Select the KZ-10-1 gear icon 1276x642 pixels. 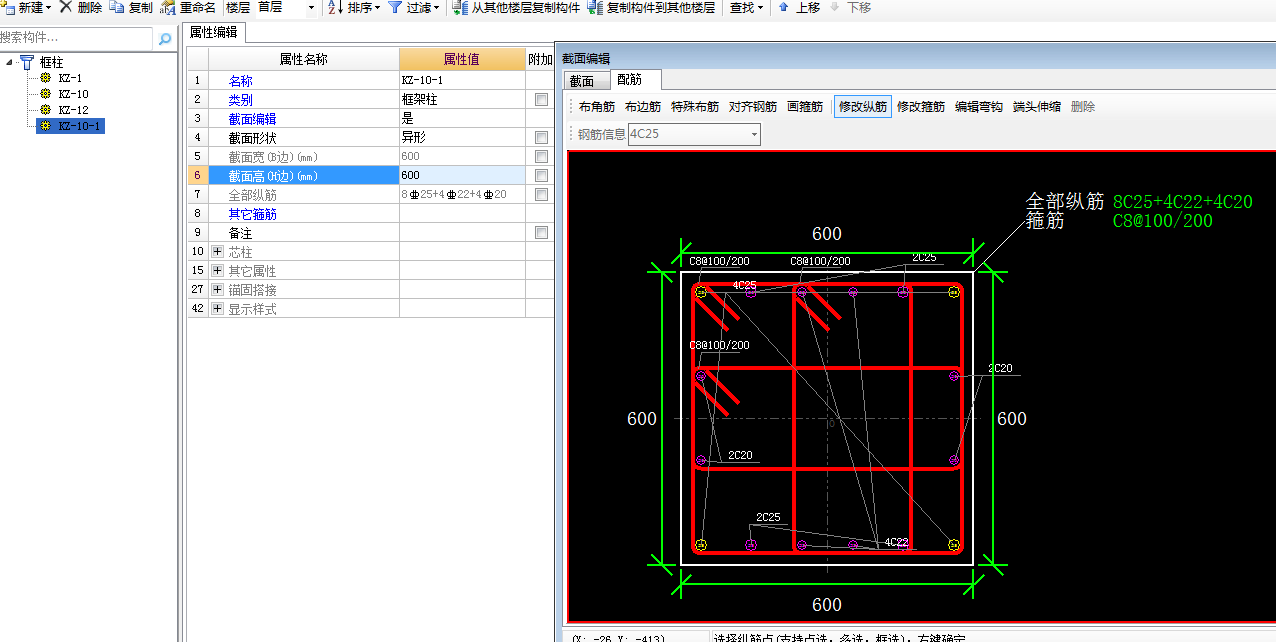[x=45, y=126]
